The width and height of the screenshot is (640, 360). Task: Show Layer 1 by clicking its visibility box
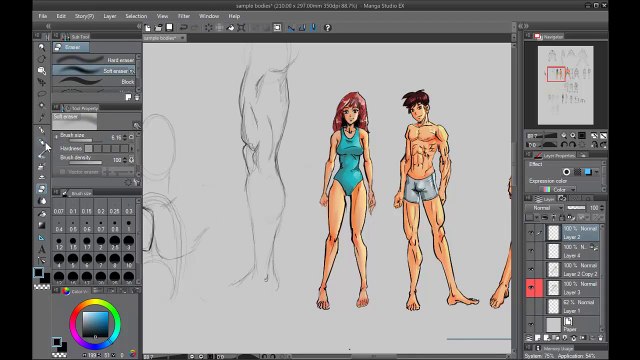(531, 306)
